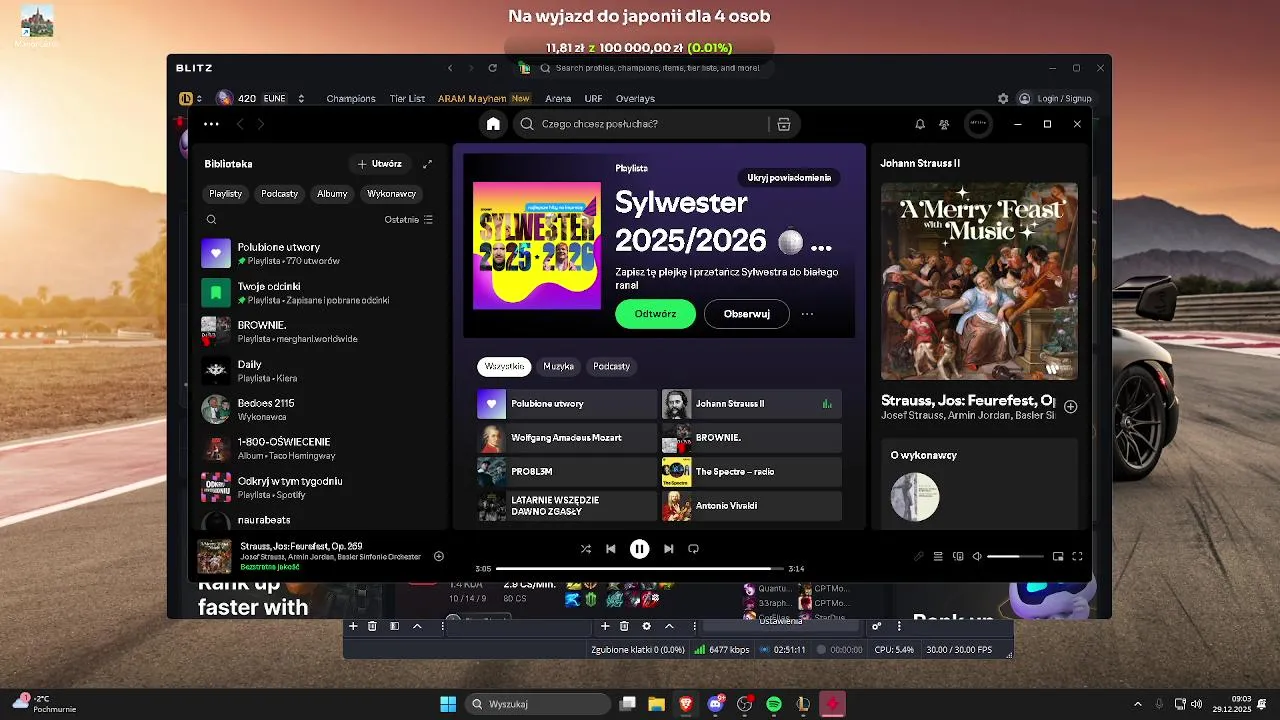Add Feuerfest to liked songs in player bar

pos(438,556)
